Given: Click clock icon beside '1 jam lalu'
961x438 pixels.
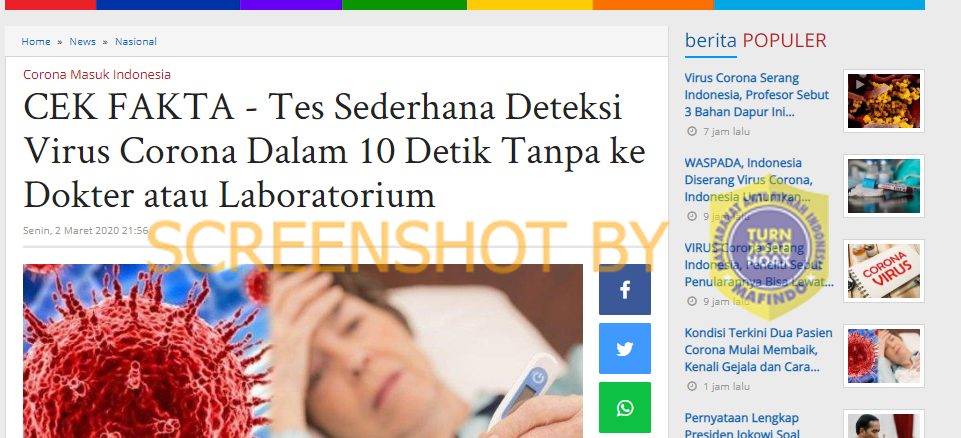Looking at the screenshot, I should [692, 387].
